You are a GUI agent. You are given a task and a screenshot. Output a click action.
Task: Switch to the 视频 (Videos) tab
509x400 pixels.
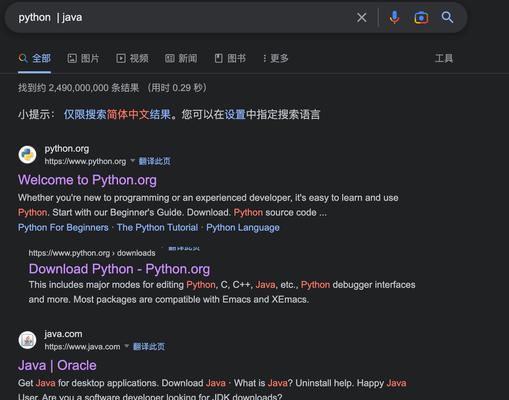(x=132, y=58)
